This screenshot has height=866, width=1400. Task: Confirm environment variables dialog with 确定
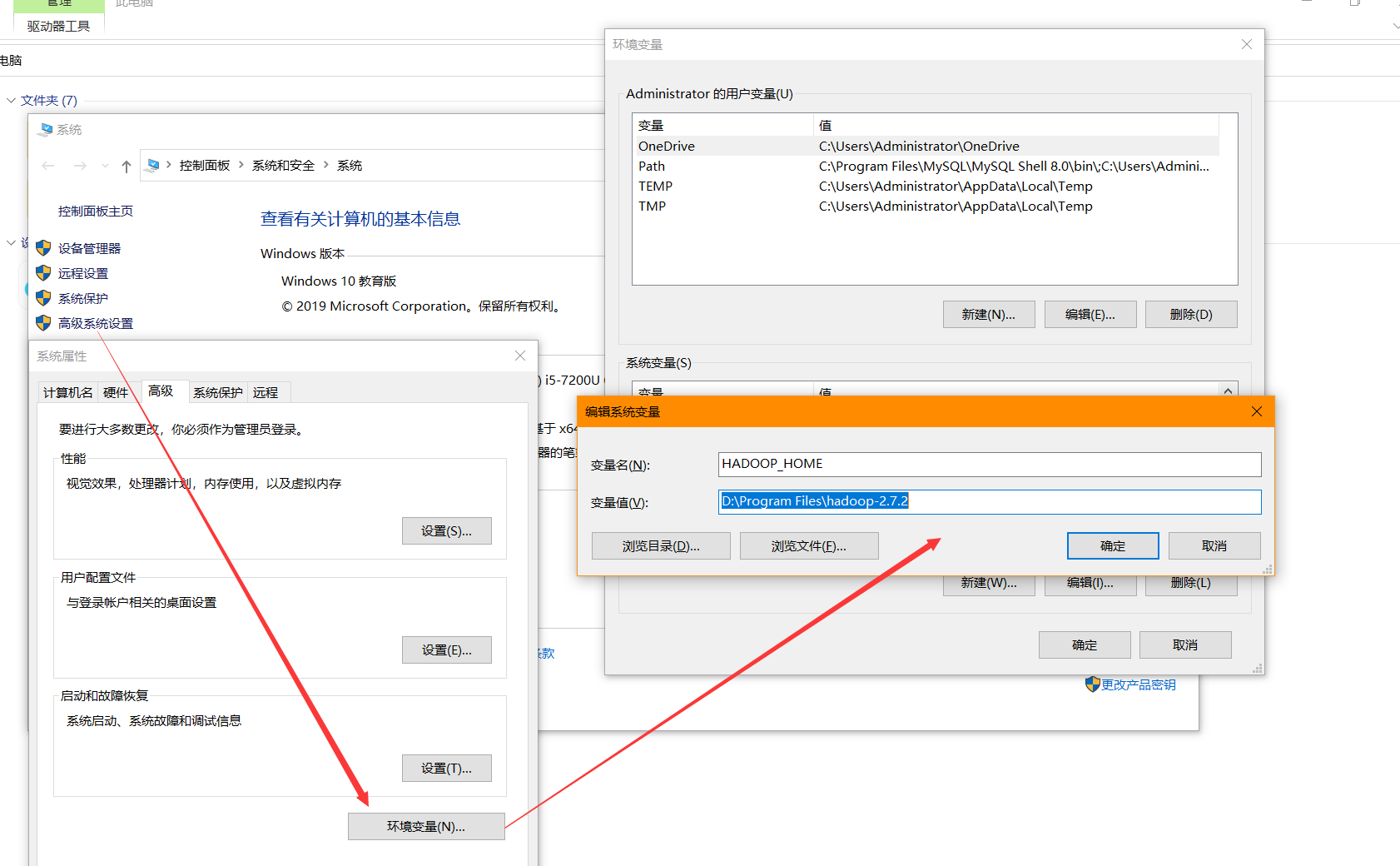click(x=1085, y=645)
